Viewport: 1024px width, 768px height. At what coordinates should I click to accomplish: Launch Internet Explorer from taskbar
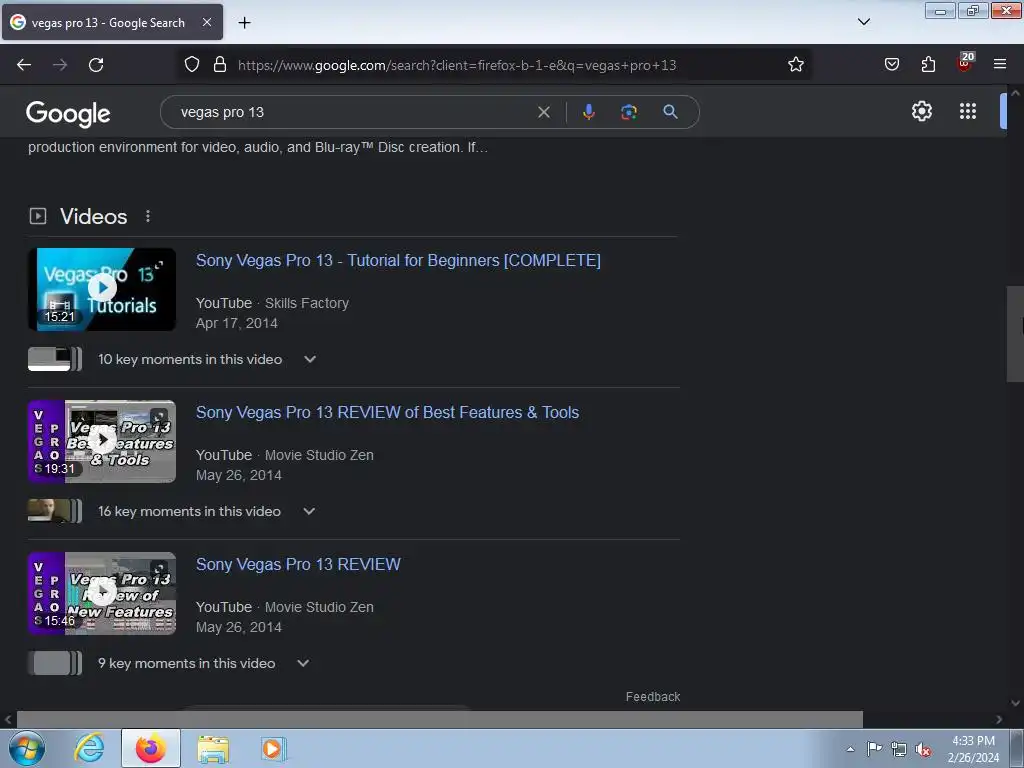[89, 748]
